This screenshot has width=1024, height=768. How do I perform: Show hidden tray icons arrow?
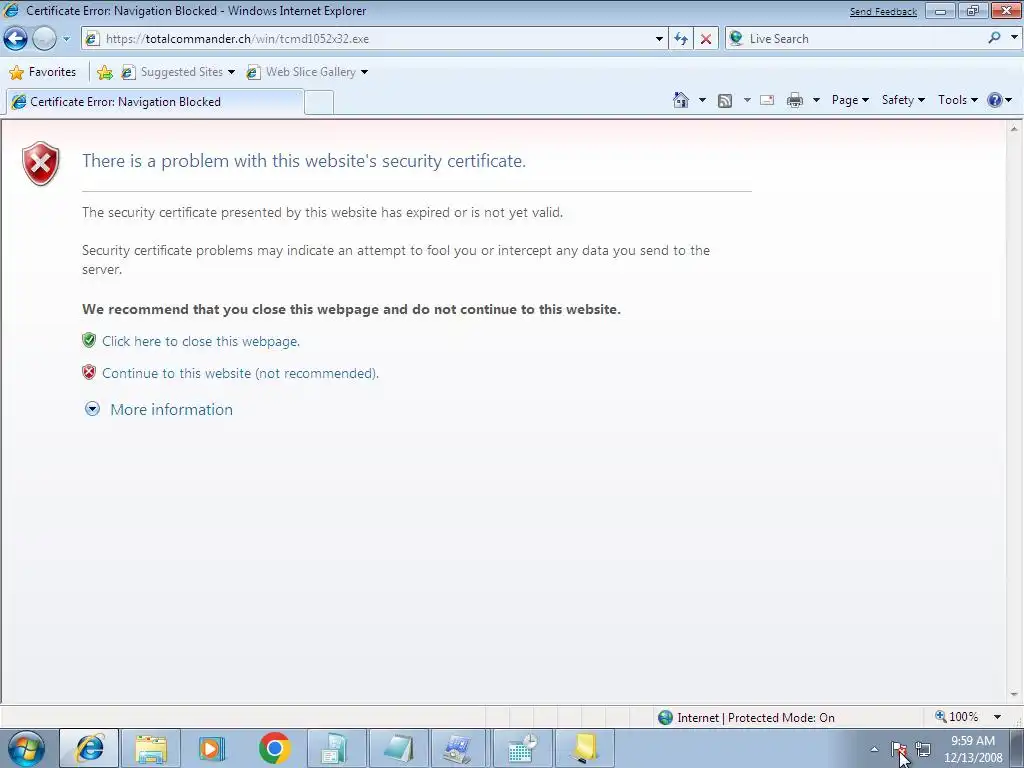(x=874, y=749)
